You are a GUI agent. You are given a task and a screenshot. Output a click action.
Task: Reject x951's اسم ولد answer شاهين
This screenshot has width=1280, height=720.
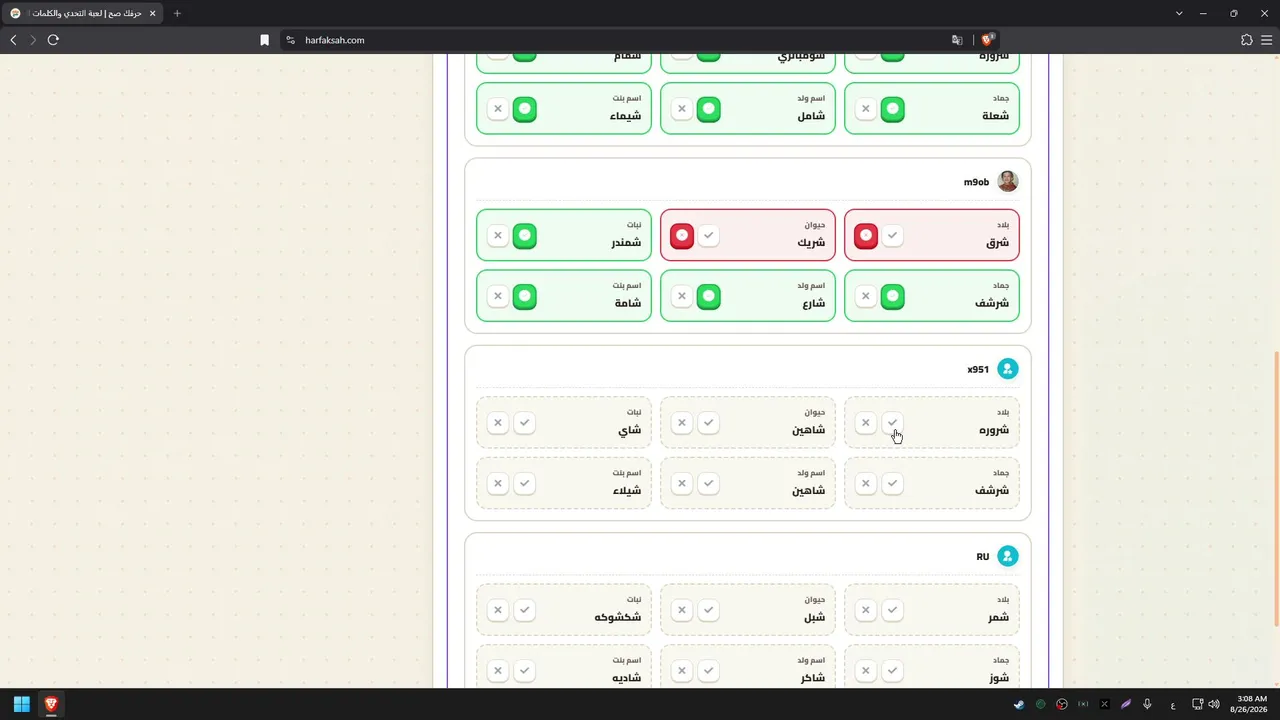[x=682, y=483]
